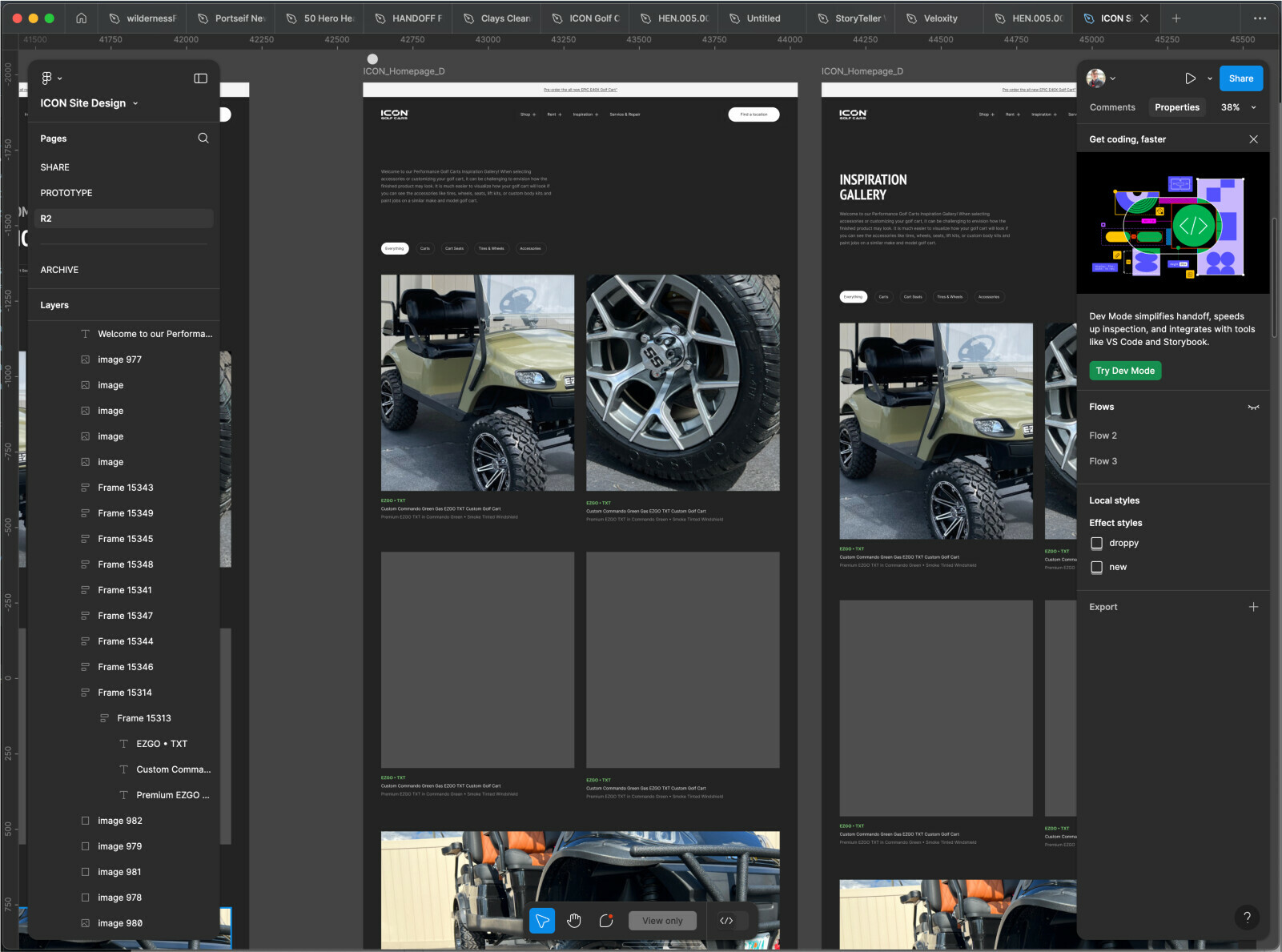This screenshot has height=952, width=1282.
Task: Select the Frame 15343 layer icon
Action: [85, 488]
